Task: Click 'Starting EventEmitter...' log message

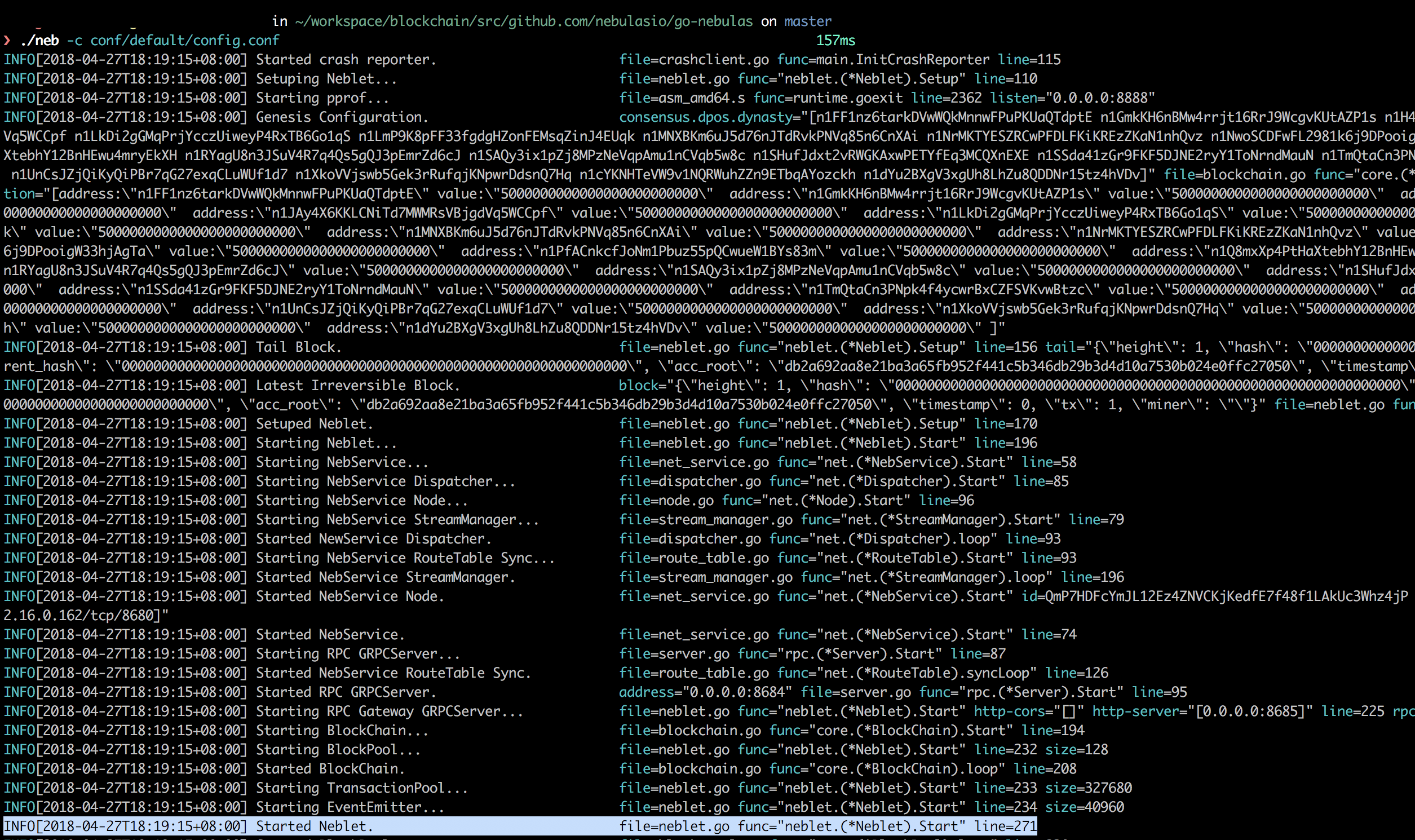Action: [x=350, y=808]
